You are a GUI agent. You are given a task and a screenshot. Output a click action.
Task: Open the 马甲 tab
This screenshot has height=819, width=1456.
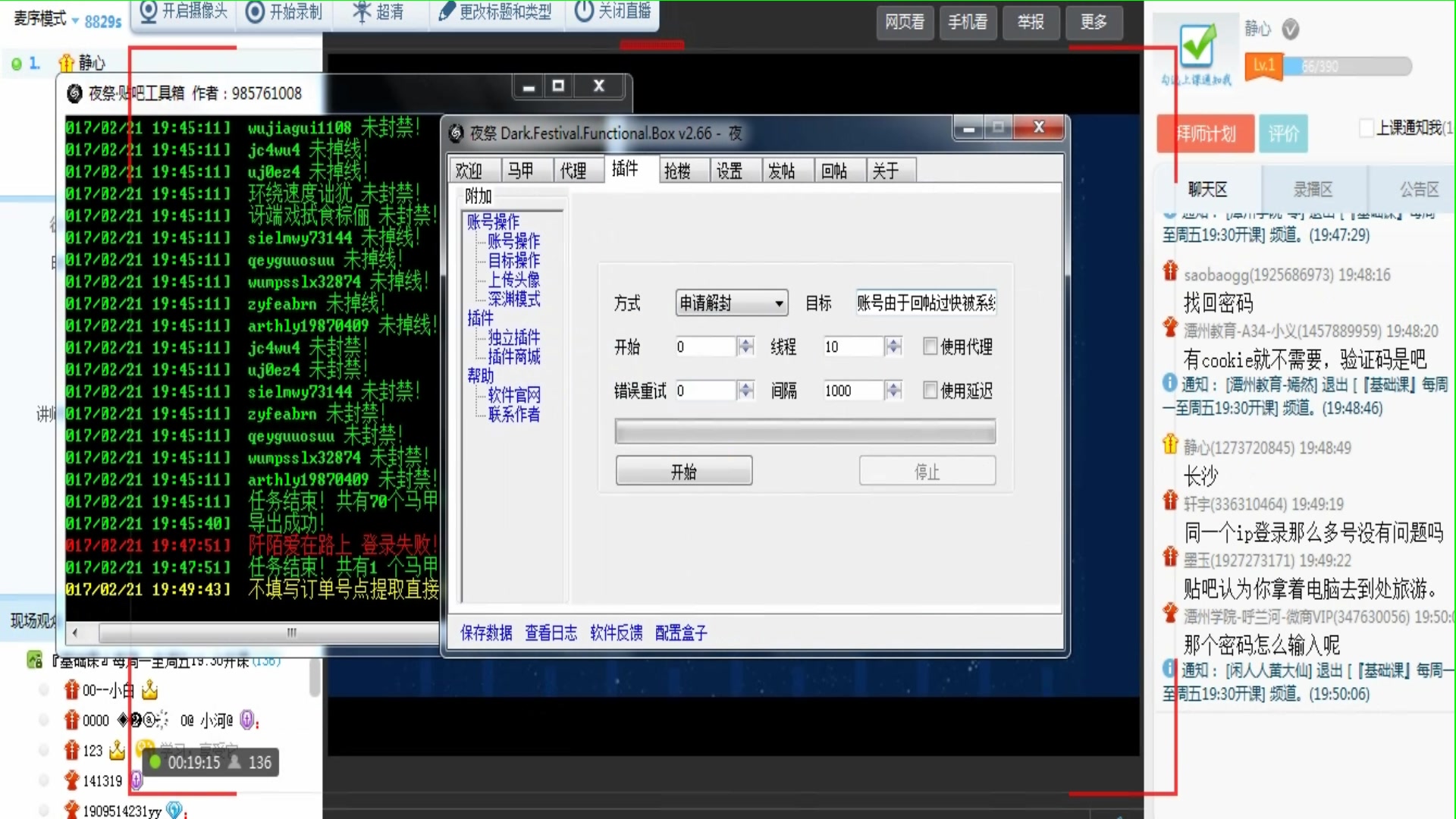527,171
